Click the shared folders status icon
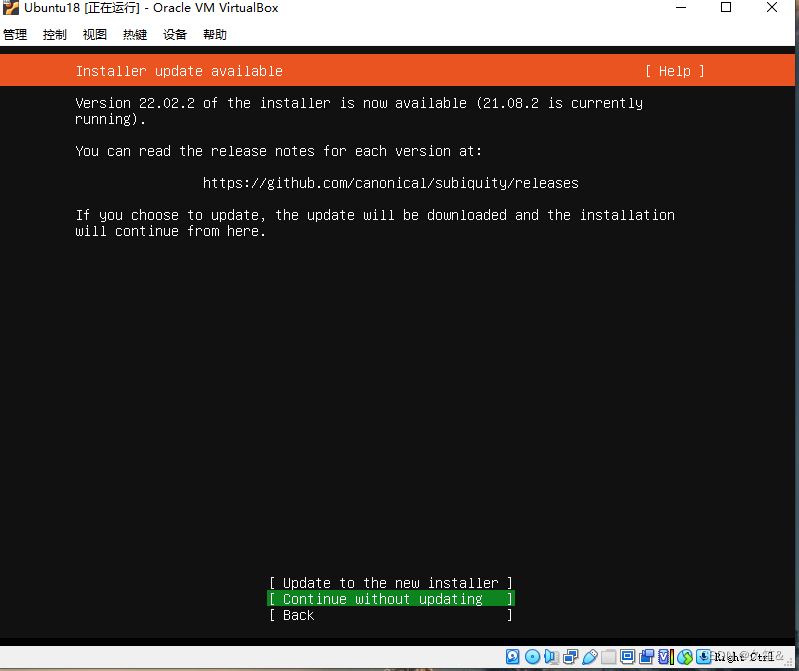Viewport: 799px width, 671px height. (608, 657)
